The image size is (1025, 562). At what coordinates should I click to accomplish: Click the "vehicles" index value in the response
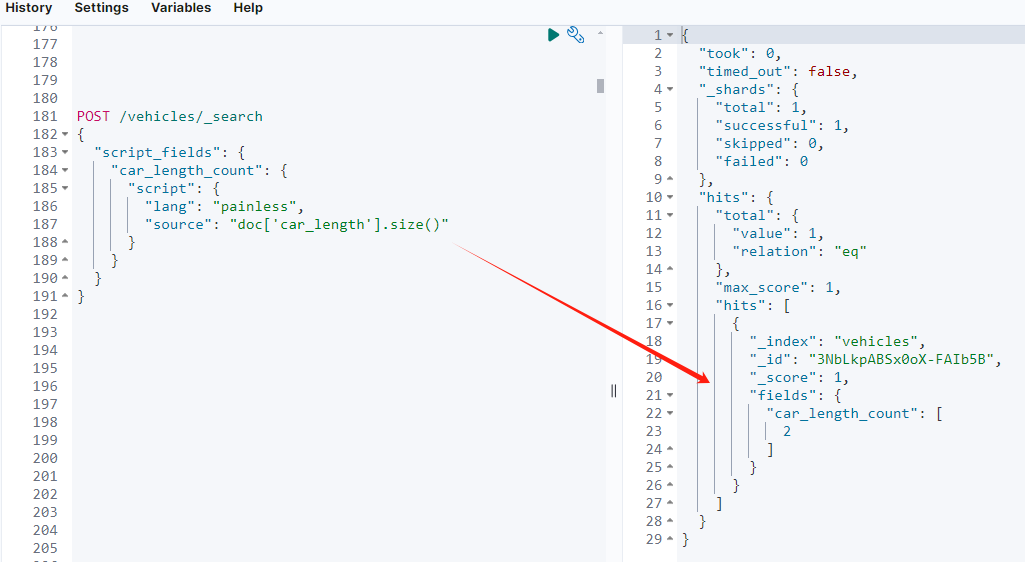pyautogui.click(x=876, y=342)
